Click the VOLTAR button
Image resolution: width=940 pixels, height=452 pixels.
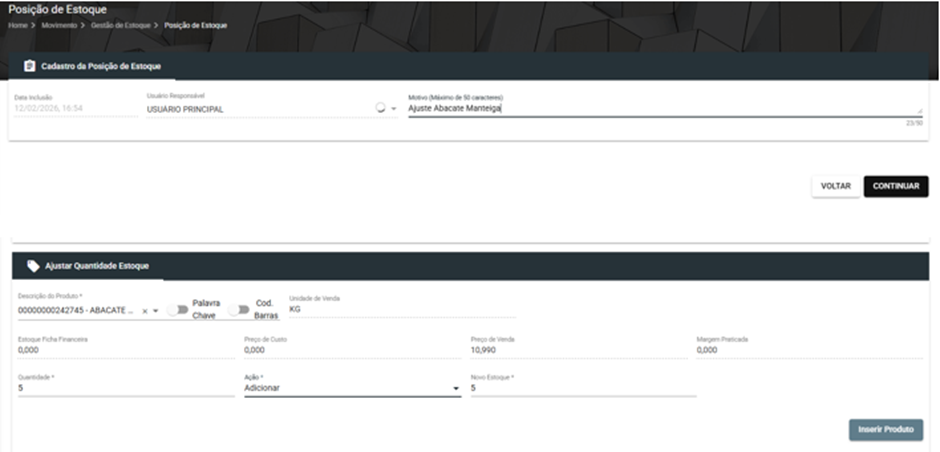(836, 186)
